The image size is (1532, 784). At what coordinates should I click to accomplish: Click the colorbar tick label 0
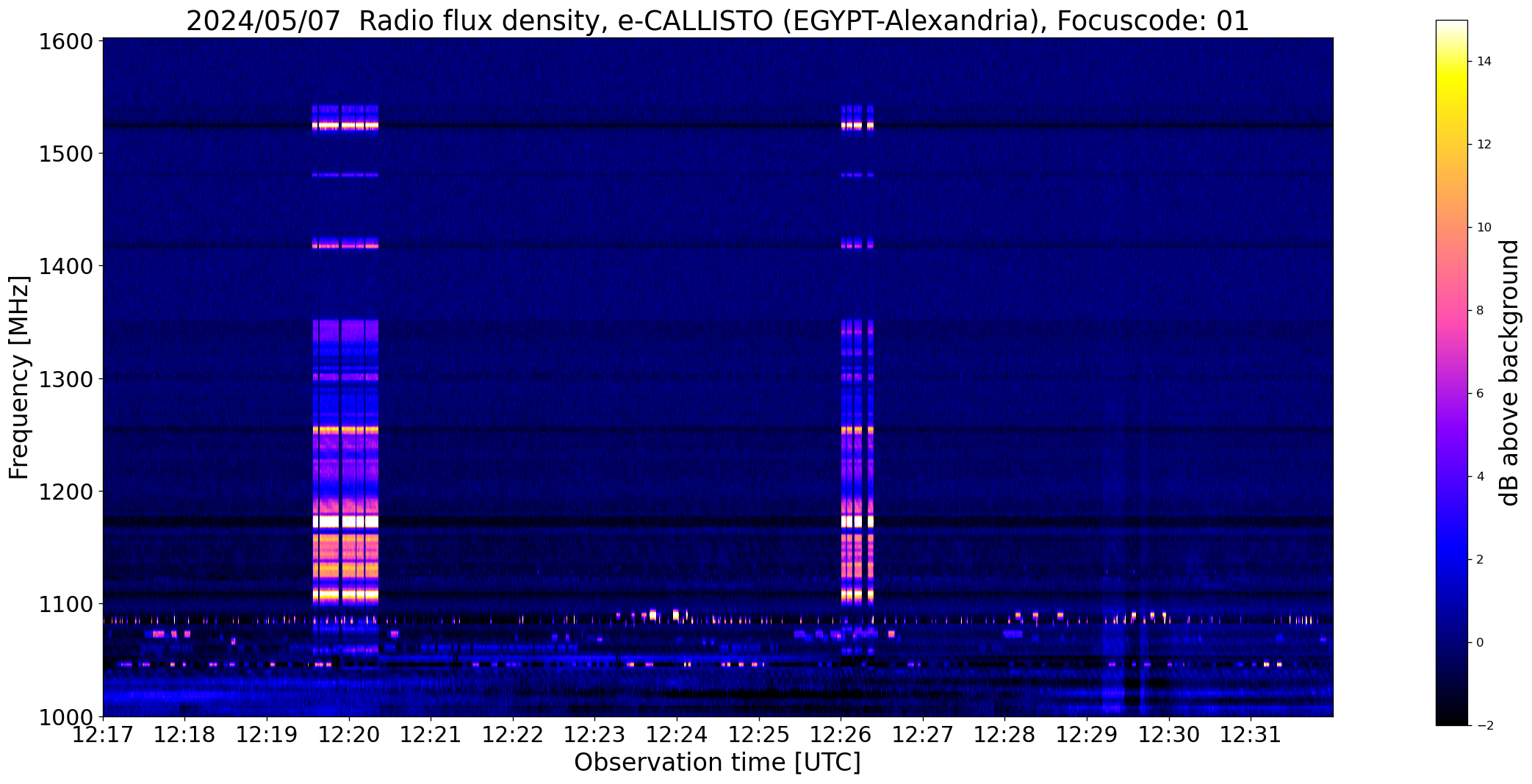1480,643
